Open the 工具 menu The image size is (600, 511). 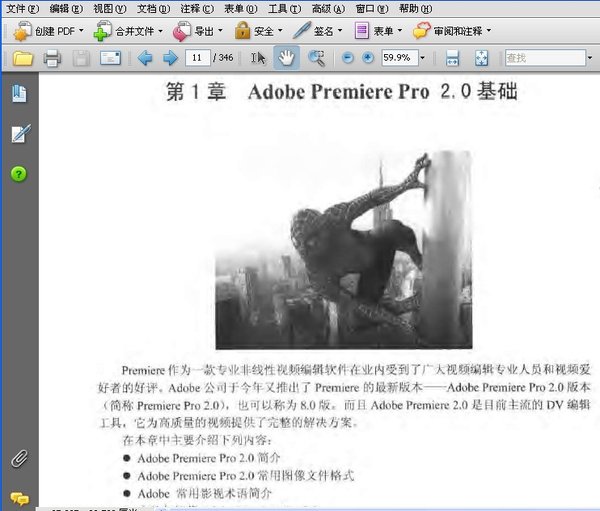[x=284, y=8]
